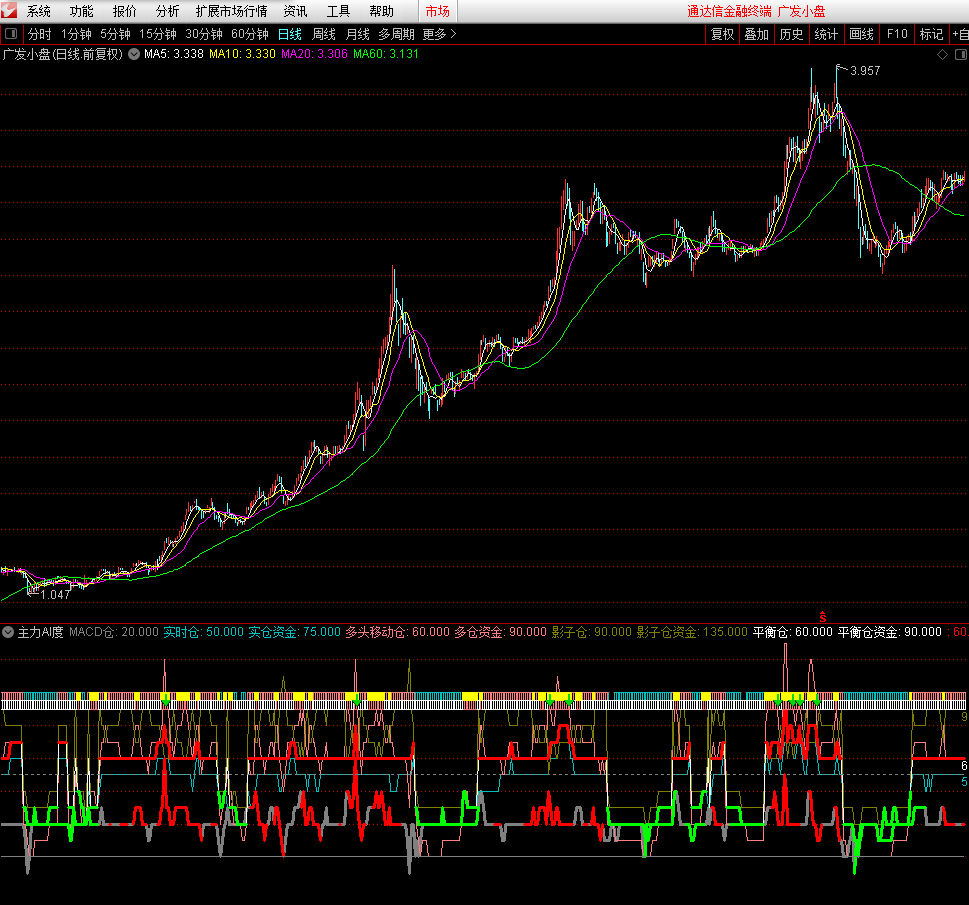Click the 主力AI度 indicator name

click(x=40, y=632)
